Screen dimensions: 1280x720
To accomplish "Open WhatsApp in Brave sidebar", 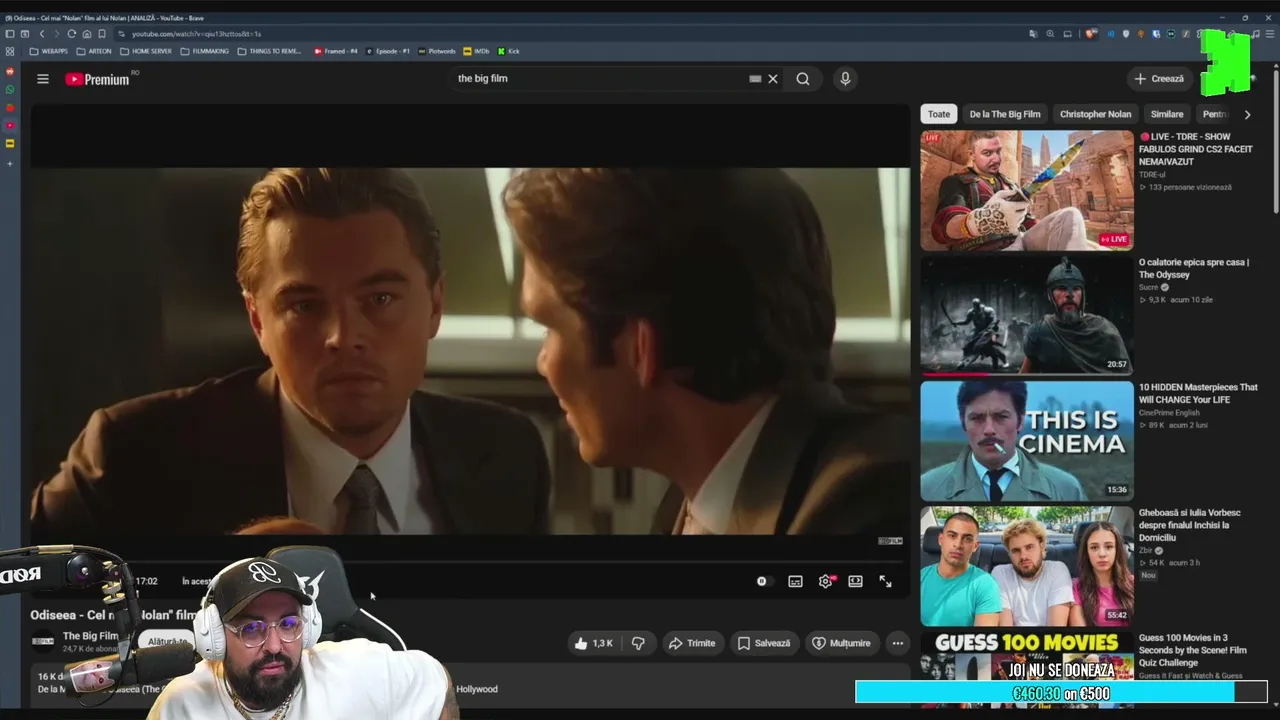I will (10, 90).
